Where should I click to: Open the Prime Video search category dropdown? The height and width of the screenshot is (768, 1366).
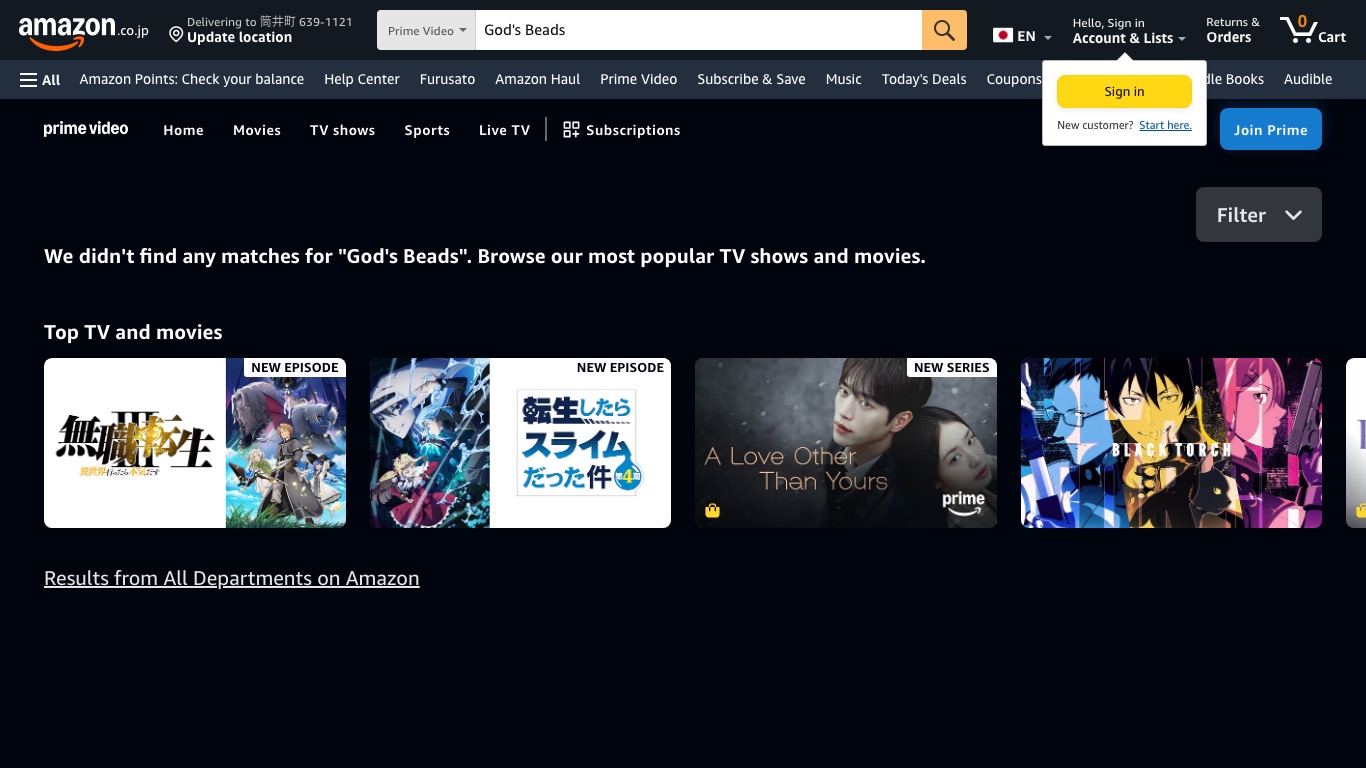[427, 30]
